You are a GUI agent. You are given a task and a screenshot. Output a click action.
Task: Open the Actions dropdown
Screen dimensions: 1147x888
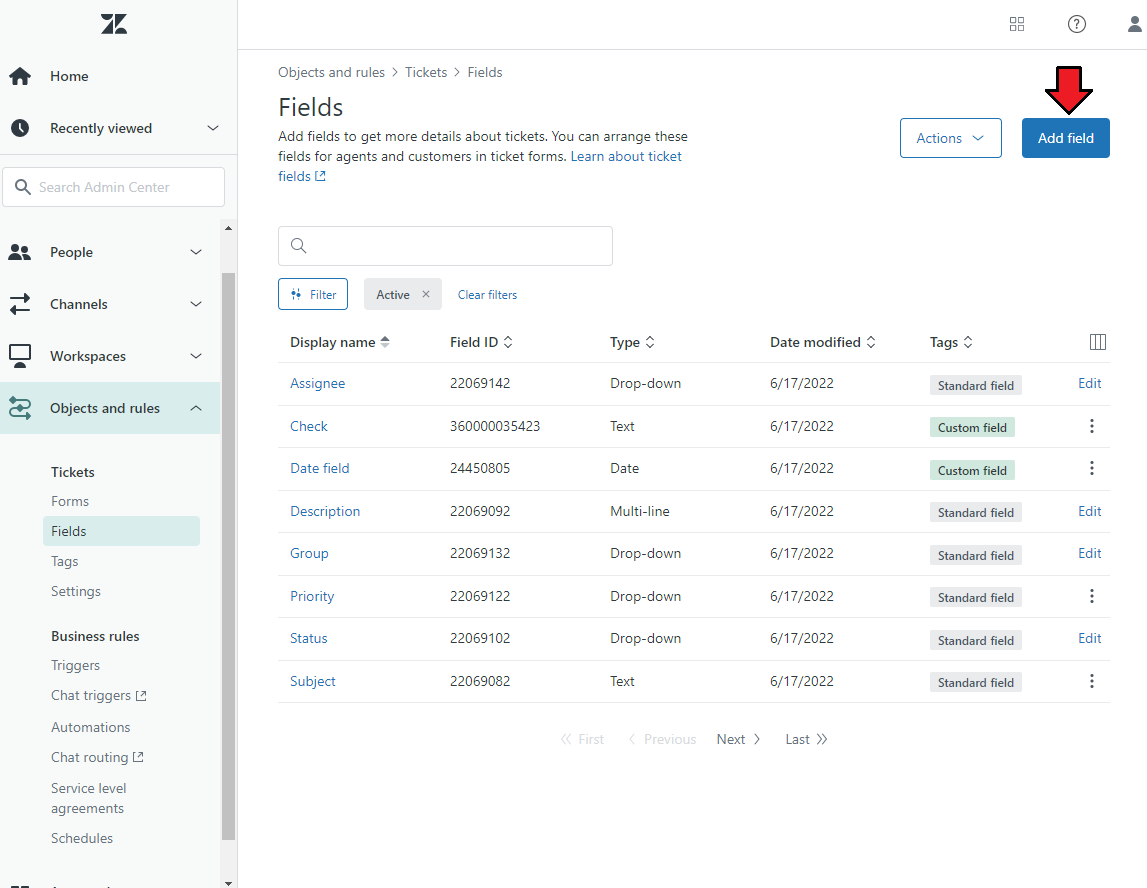950,138
